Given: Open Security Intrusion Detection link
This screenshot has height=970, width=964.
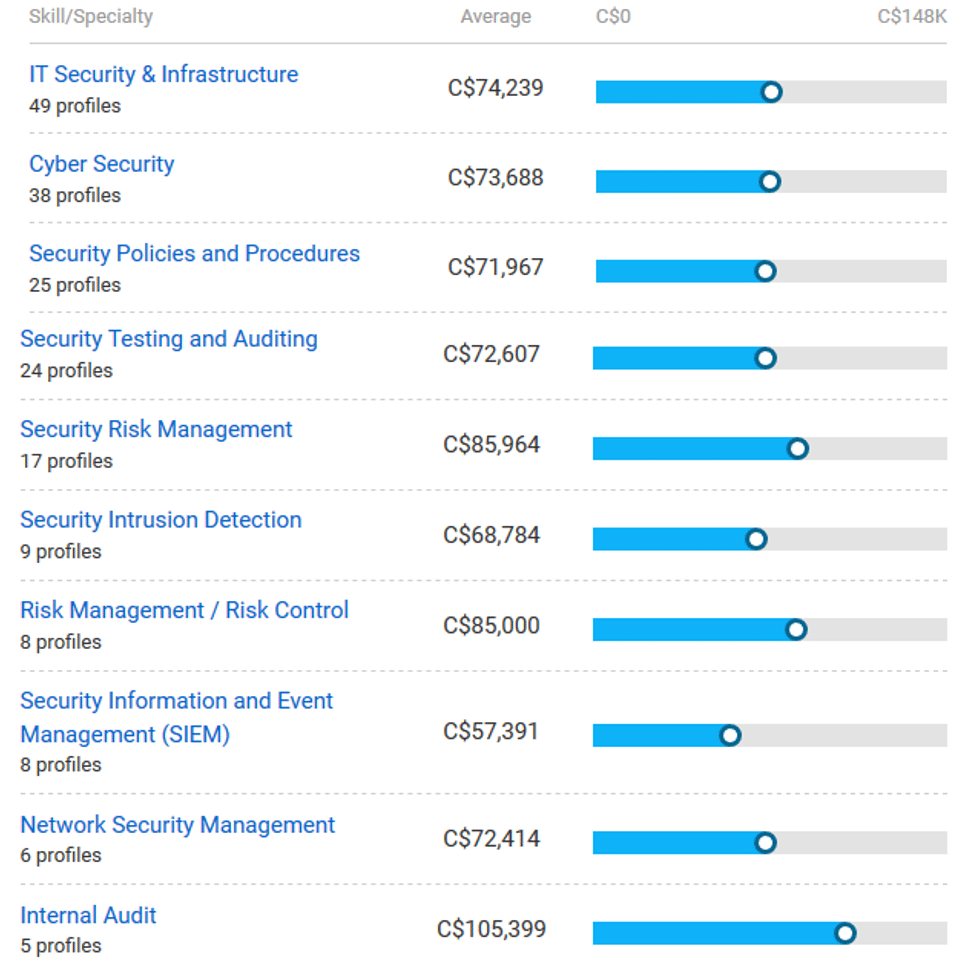Looking at the screenshot, I should [161, 520].
